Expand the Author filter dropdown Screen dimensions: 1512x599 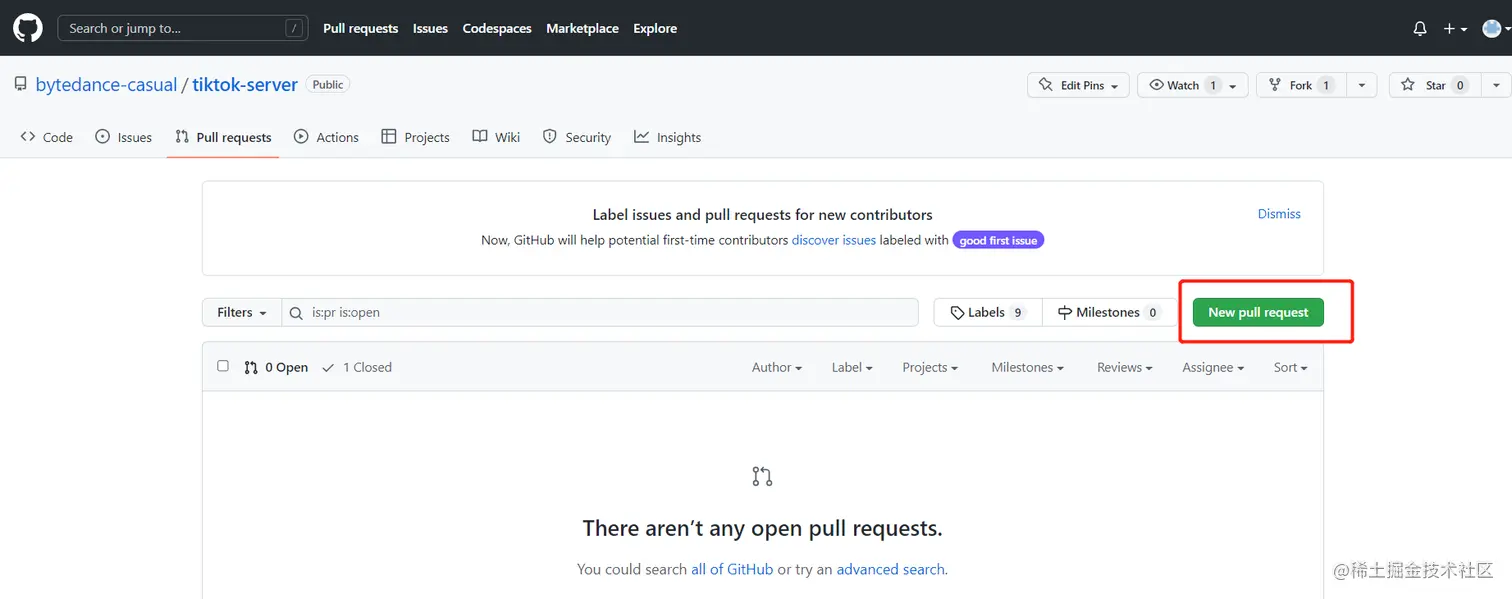776,367
